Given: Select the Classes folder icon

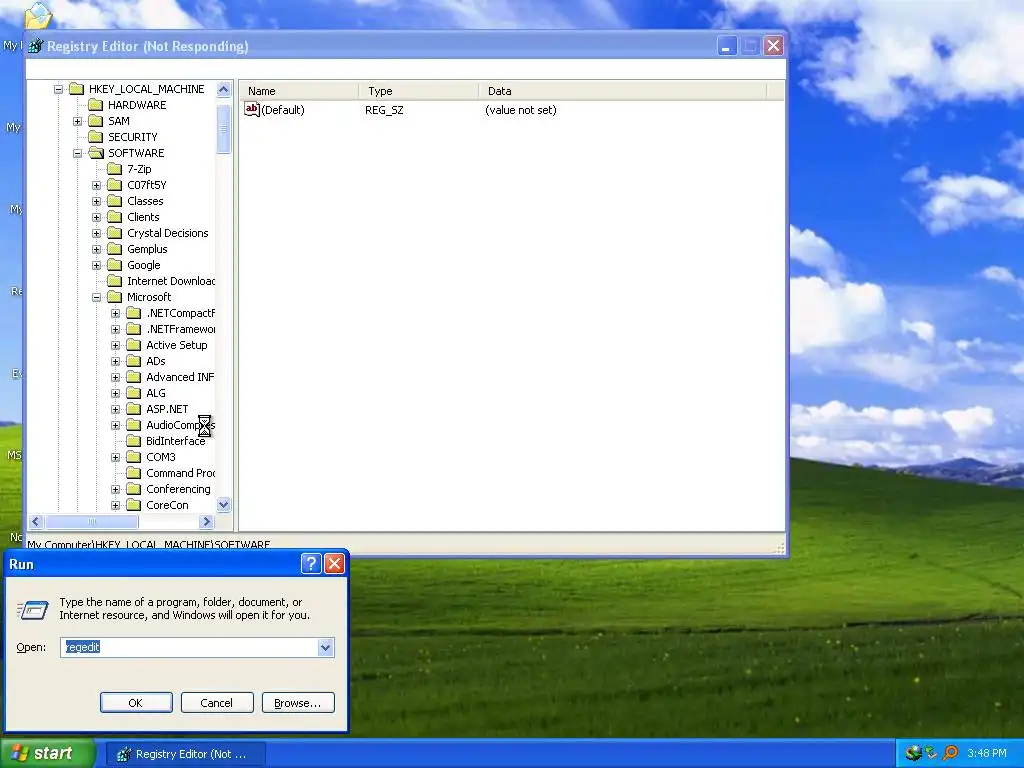Looking at the screenshot, I should (x=114, y=201).
